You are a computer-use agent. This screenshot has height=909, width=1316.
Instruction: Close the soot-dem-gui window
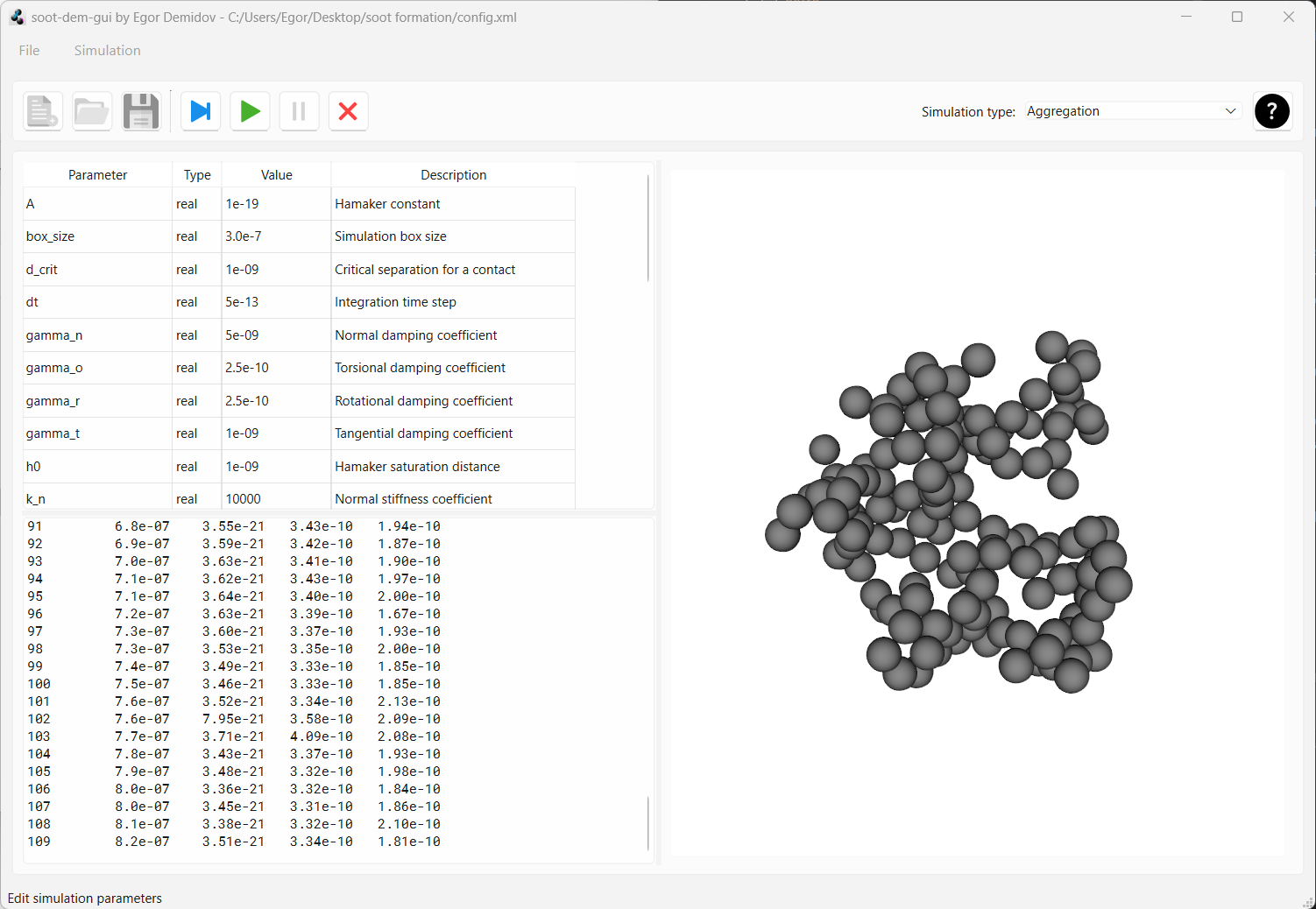[x=1289, y=17]
